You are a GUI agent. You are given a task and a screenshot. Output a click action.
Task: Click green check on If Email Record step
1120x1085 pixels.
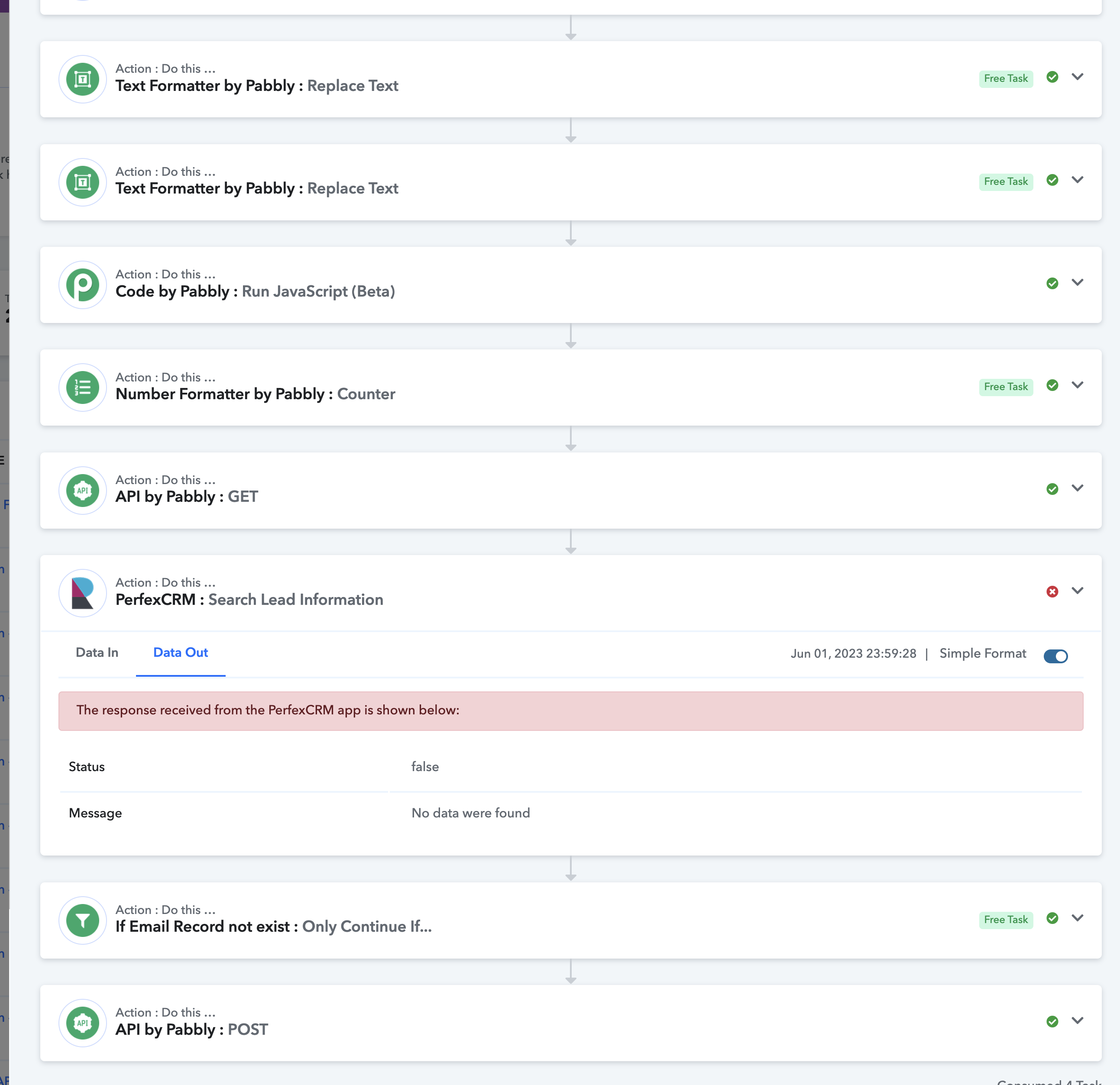click(x=1052, y=918)
